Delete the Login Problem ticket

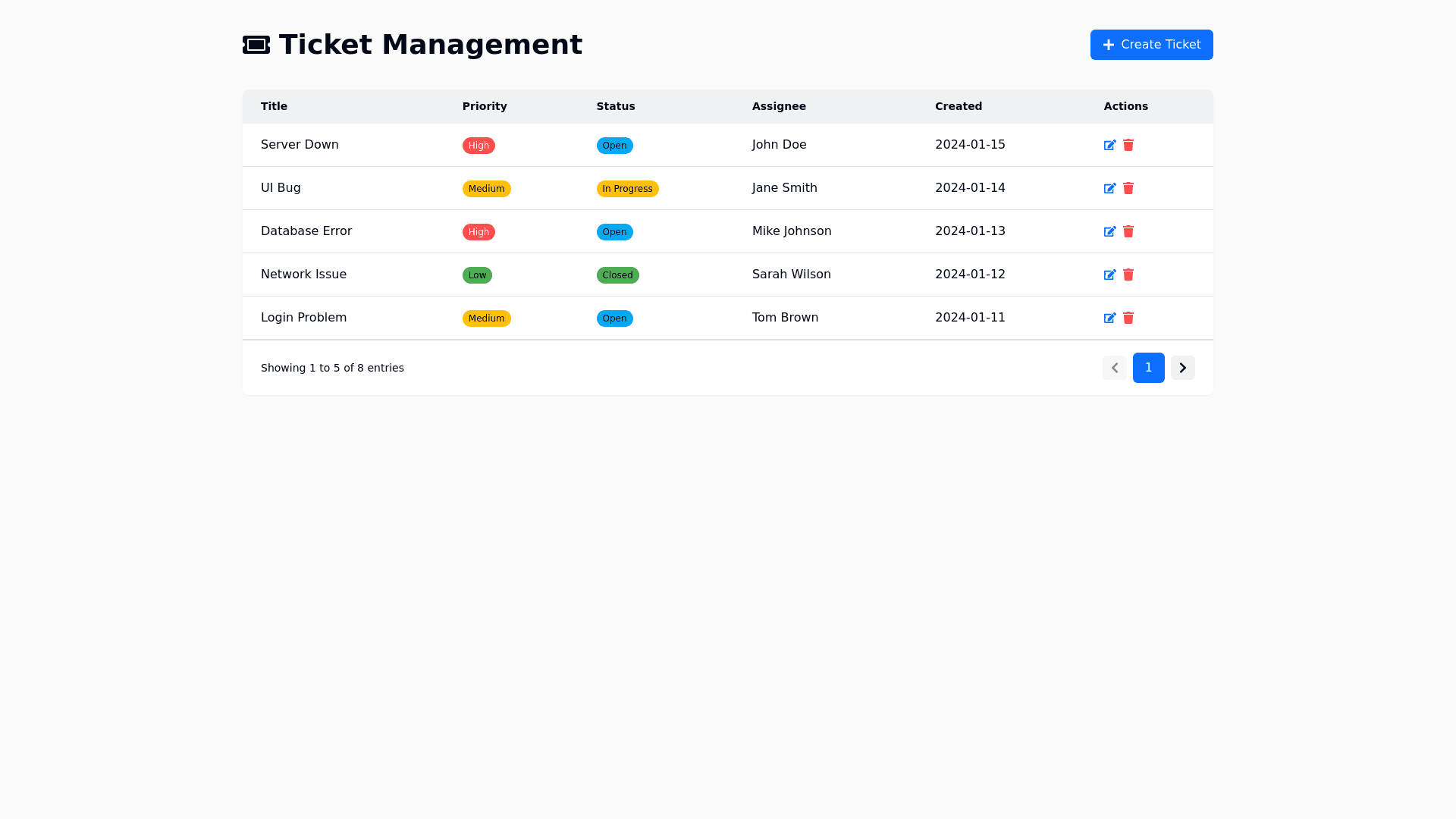click(x=1128, y=318)
